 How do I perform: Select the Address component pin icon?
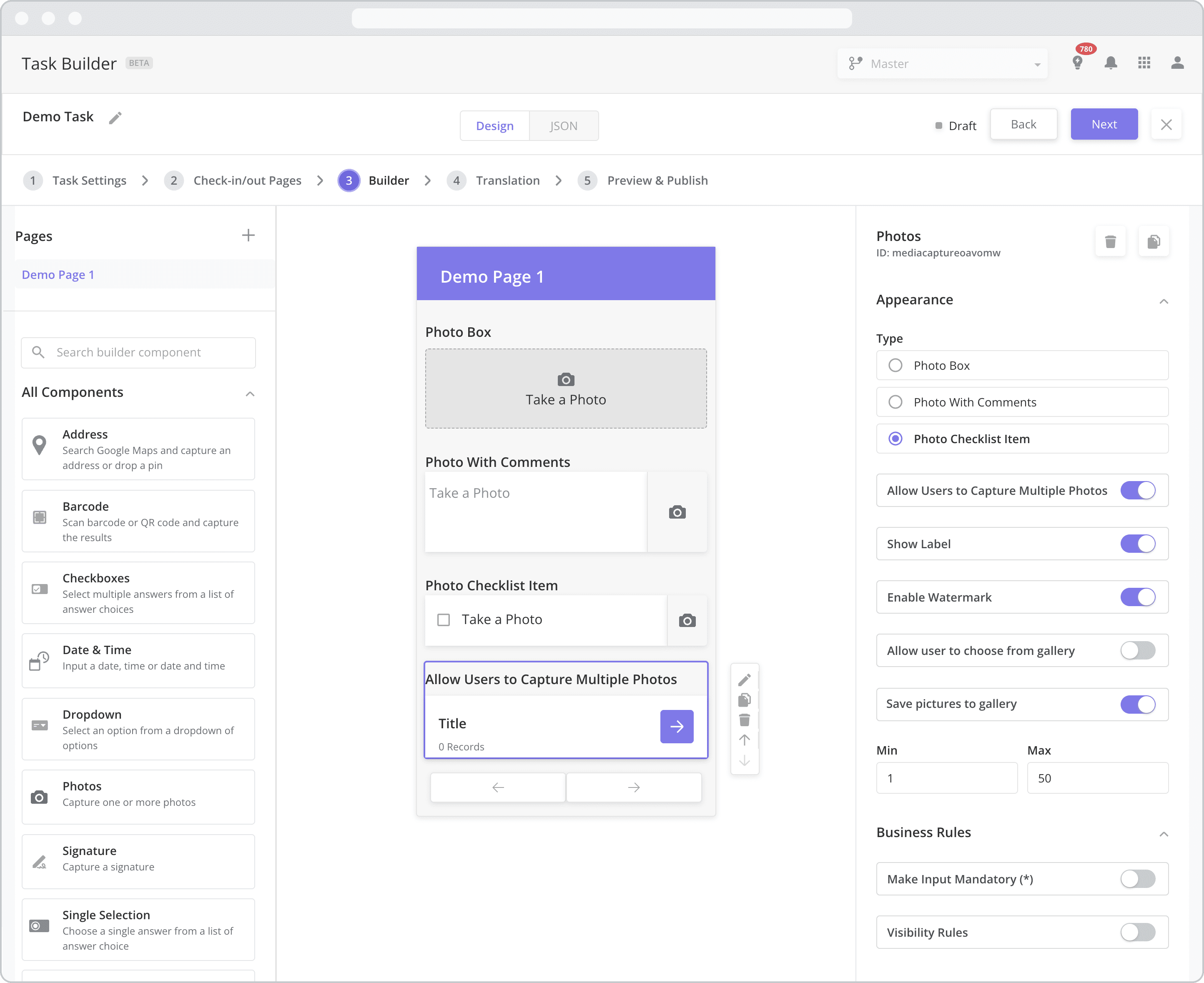pos(39,446)
